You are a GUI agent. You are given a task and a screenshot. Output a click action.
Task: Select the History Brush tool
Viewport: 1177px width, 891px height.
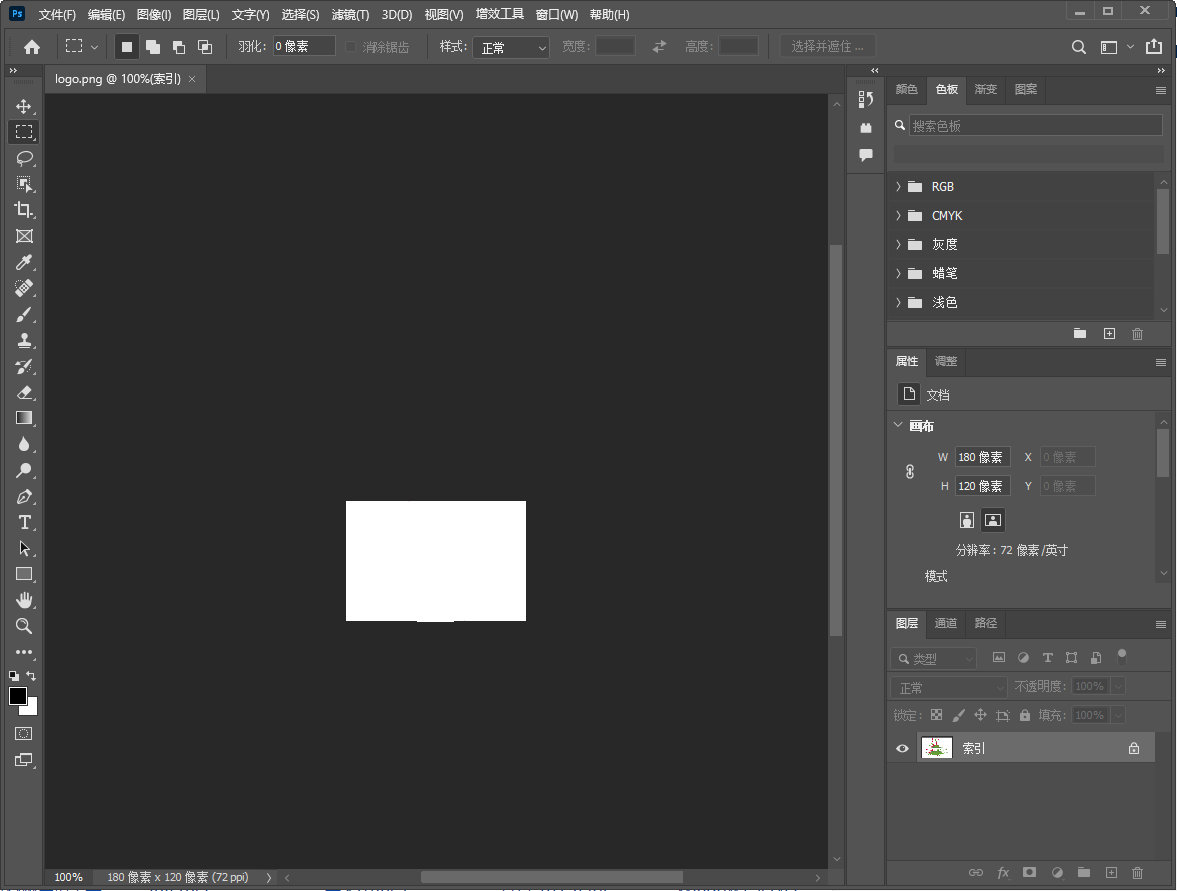point(24,366)
